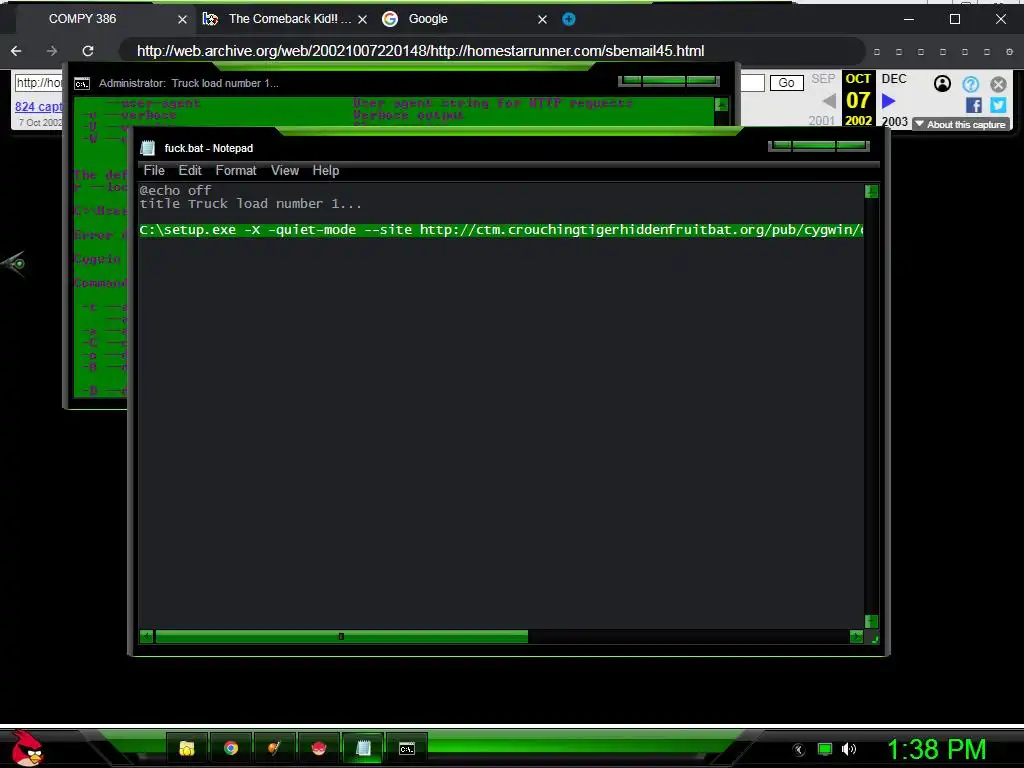Screen dimensions: 1024x768
Task: Reload the current page
Action: pos(88,51)
